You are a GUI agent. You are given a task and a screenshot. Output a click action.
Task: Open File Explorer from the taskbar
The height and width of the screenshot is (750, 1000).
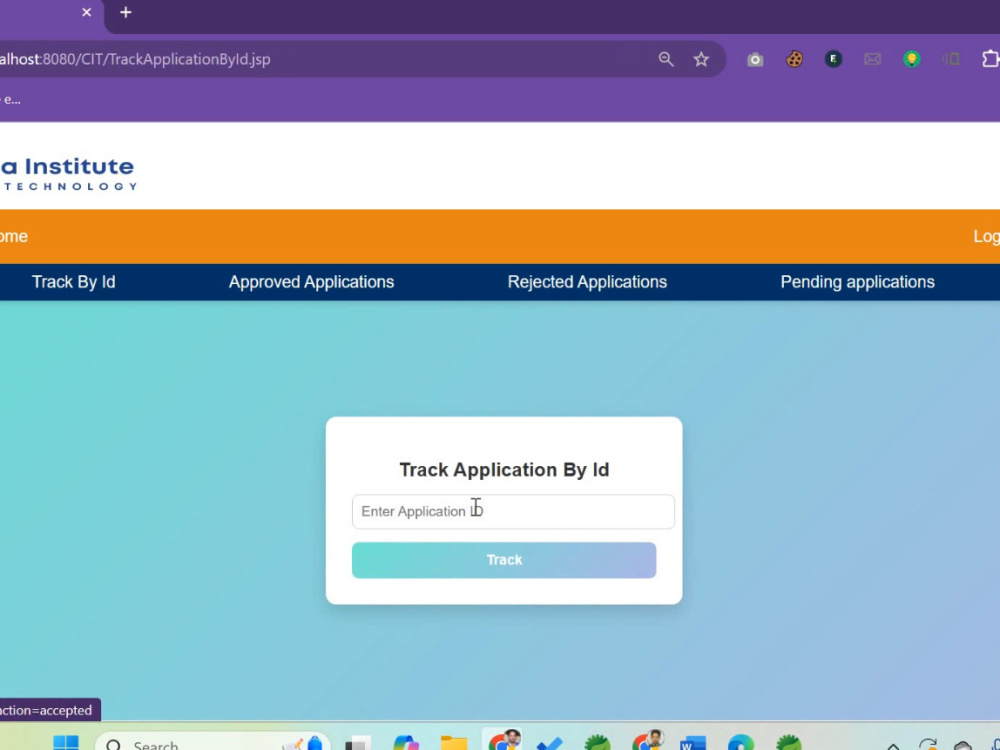(454, 743)
